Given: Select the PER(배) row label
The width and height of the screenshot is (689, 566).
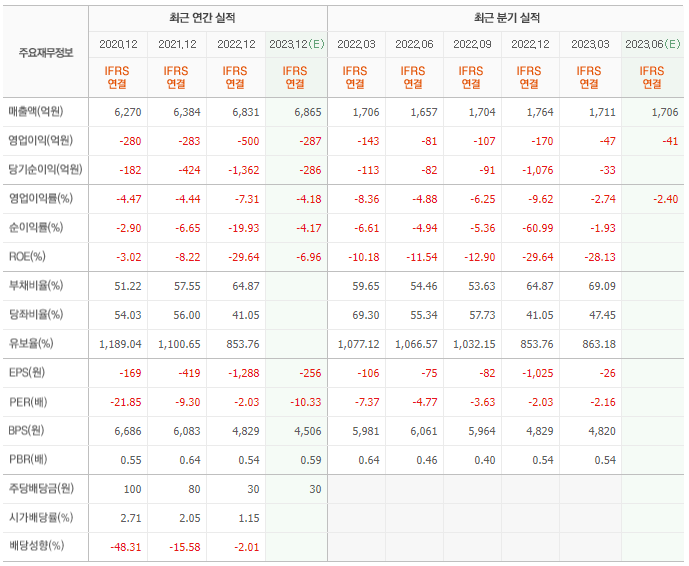Looking at the screenshot, I should 28,402.
